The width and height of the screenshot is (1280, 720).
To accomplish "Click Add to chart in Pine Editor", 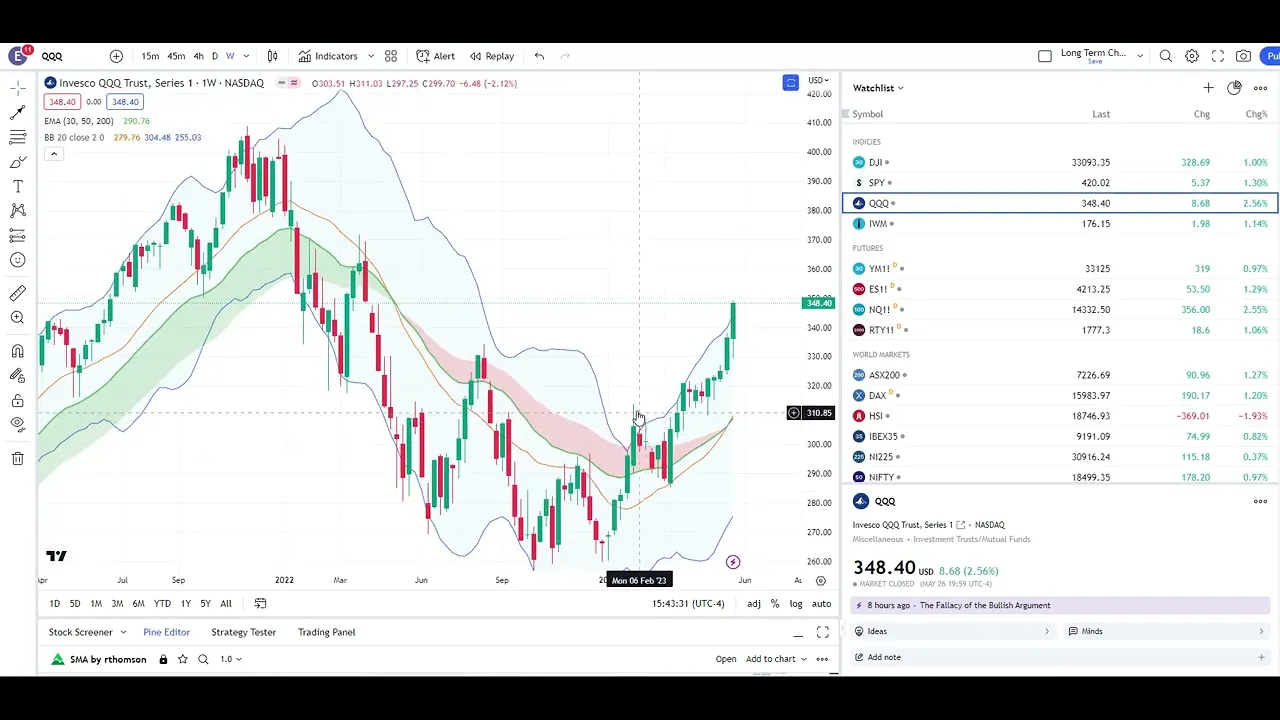I will click(x=770, y=659).
